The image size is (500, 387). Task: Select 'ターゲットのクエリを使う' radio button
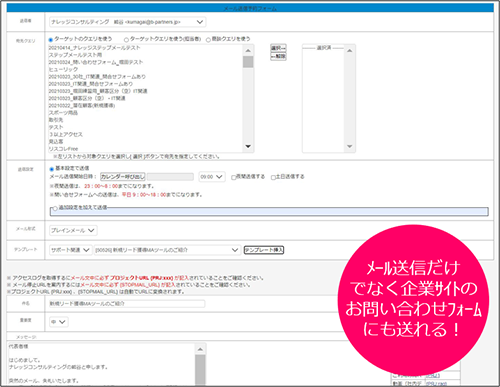[51, 40]
